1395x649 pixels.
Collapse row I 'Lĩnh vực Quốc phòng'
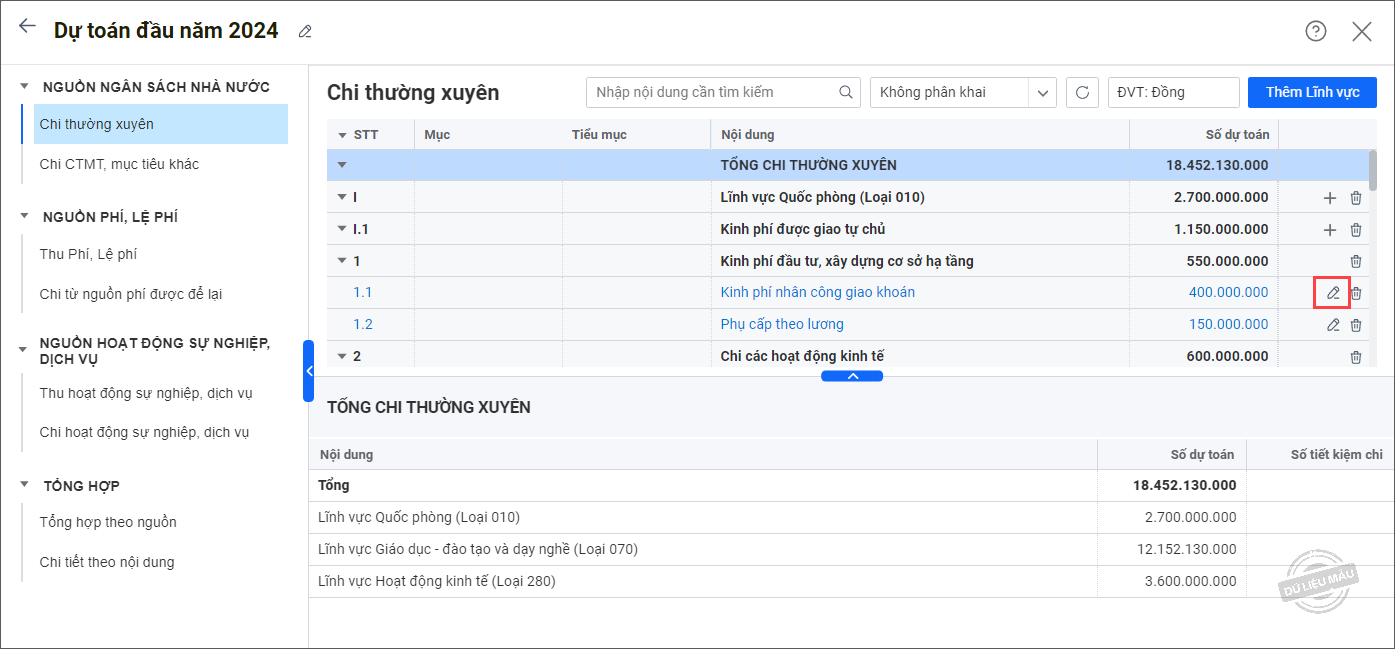coord(342,198)
